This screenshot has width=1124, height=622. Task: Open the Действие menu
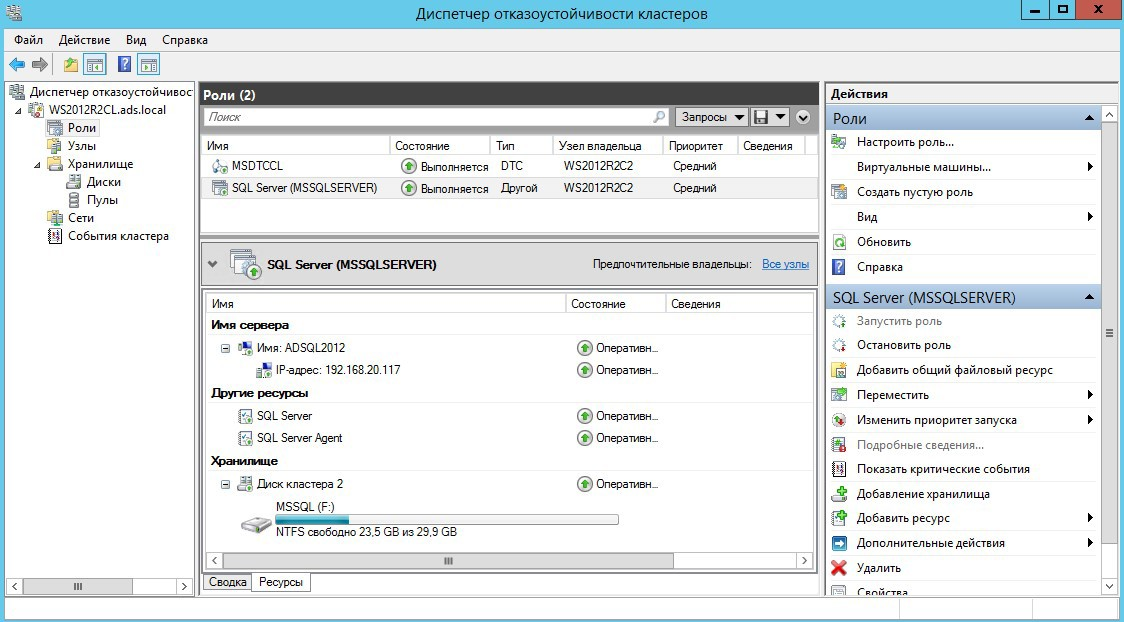(x=84, y=40)
